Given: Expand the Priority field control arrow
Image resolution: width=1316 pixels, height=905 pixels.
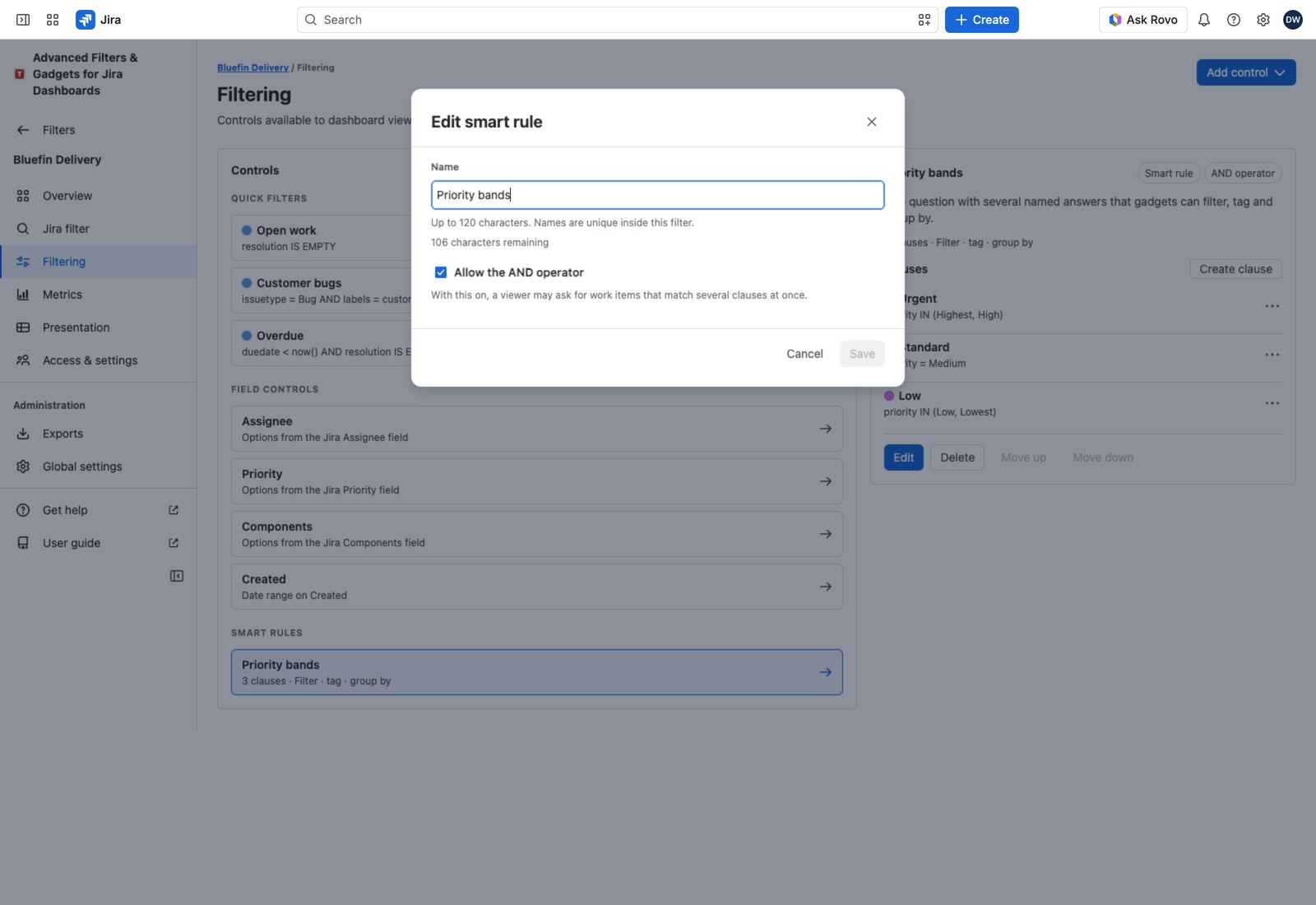Looking at the screenshot, I should click(825, 481).
